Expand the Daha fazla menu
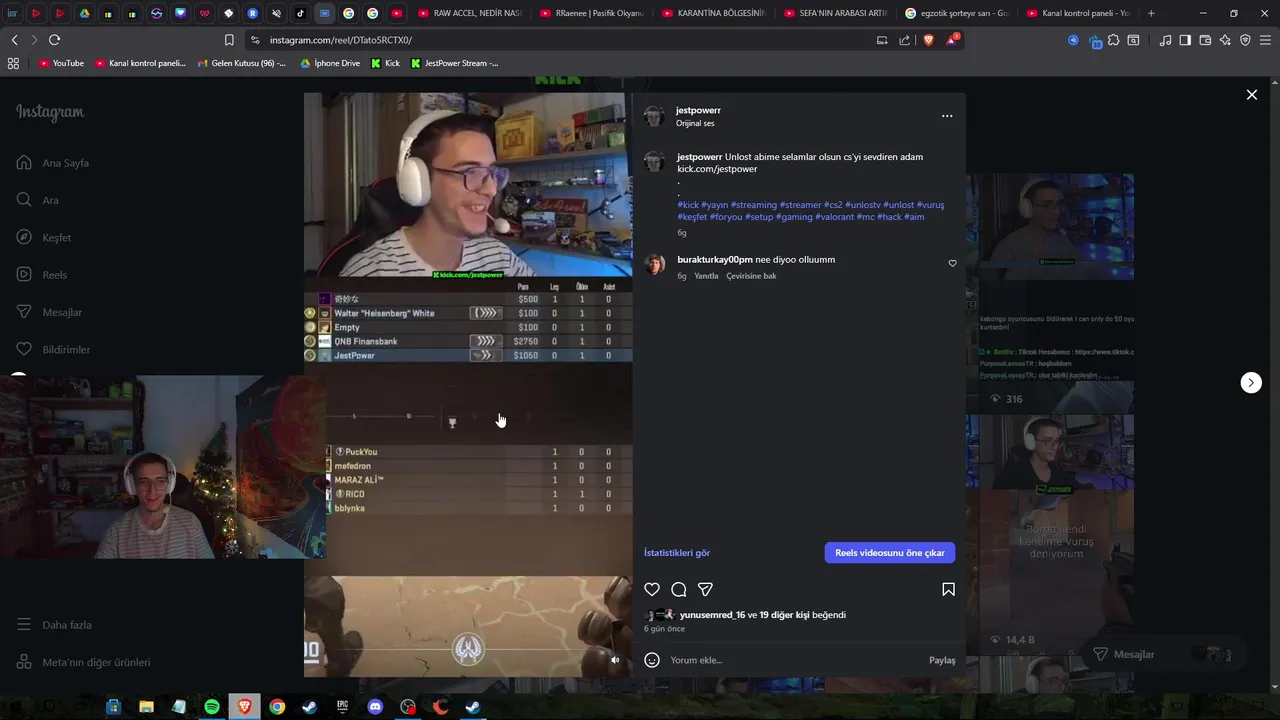 click(x=54, y=625)
